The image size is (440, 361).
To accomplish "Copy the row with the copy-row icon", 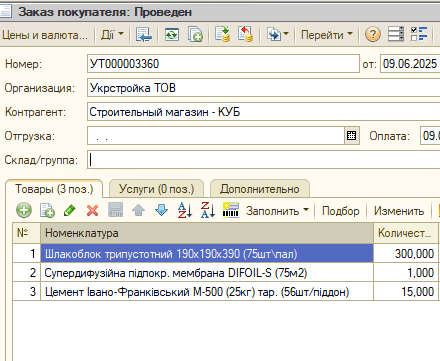I will pyautogui.click(x=47, y=211).
